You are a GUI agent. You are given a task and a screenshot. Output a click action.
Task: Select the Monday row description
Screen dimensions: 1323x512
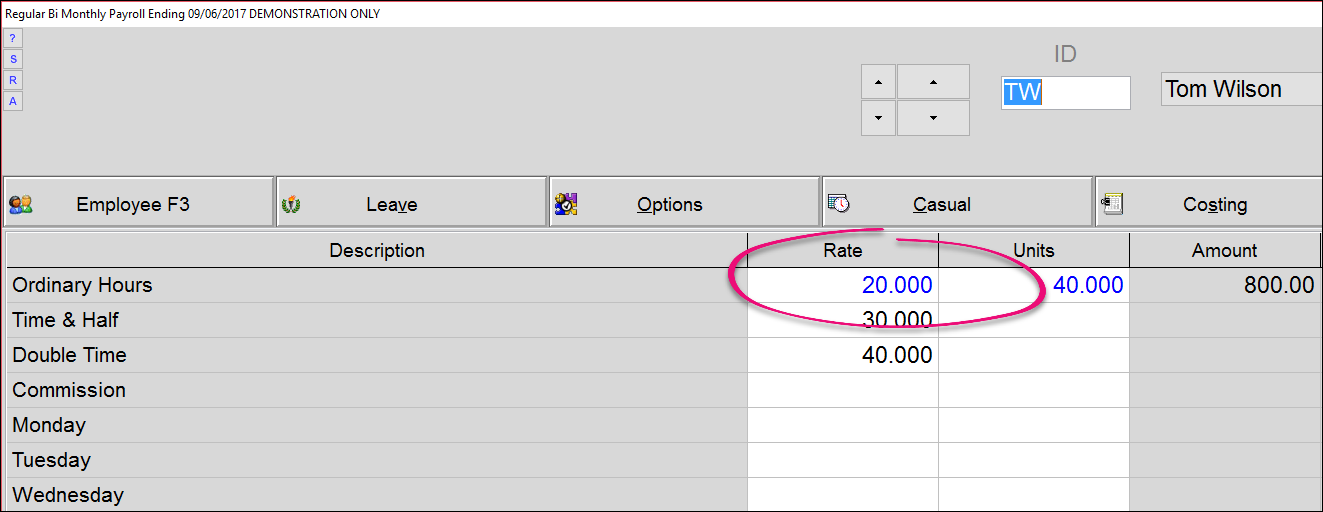[x=377, y=425]
